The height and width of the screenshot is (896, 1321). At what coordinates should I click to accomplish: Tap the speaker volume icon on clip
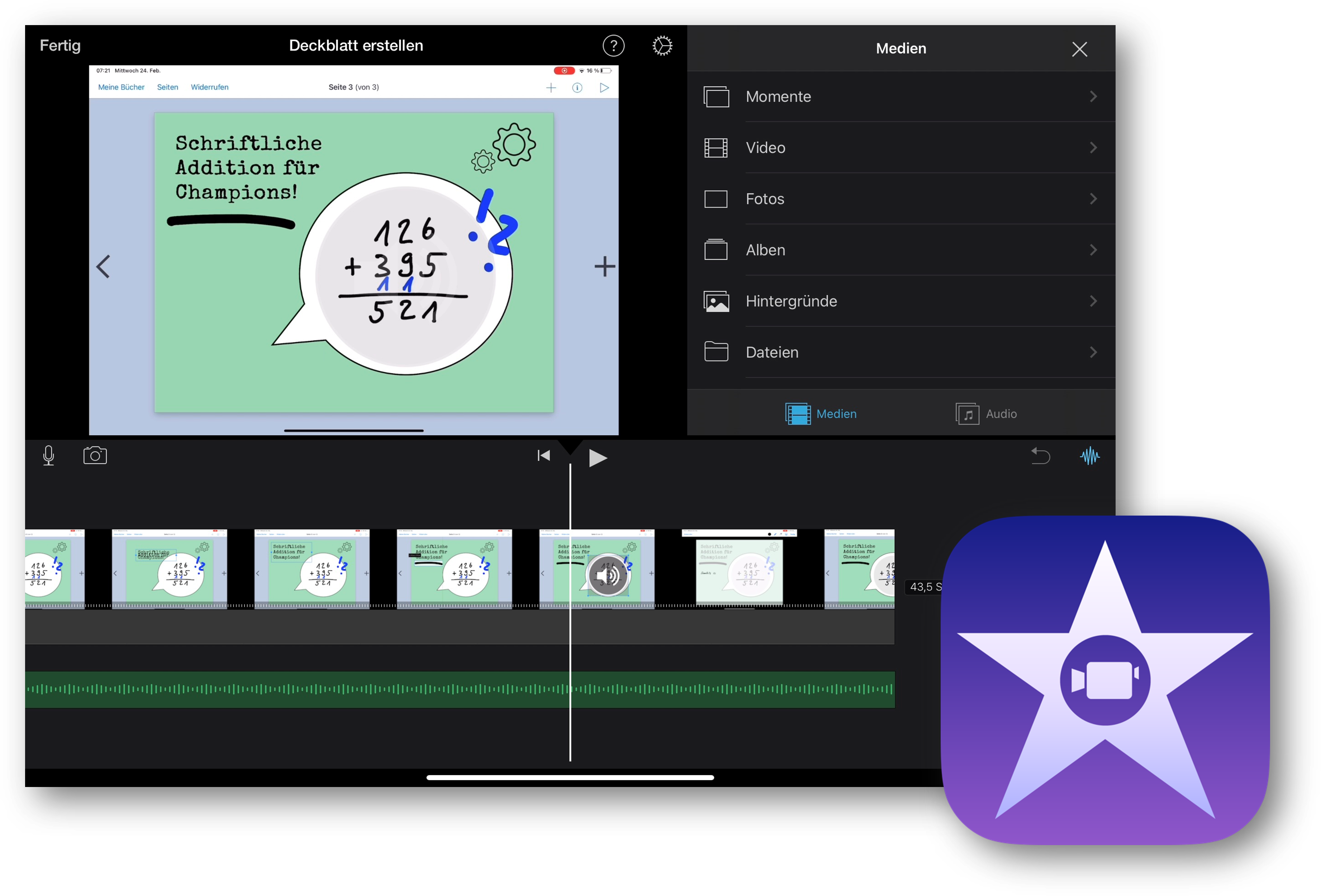pyautogui.click(x=608, y=575)
